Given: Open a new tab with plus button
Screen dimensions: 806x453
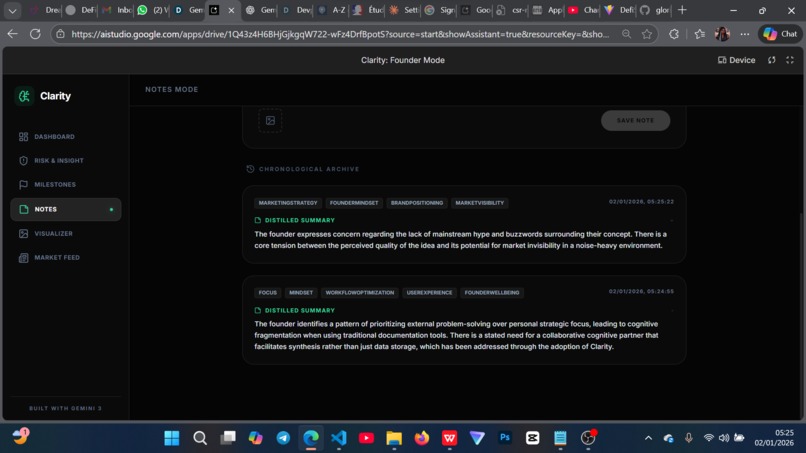Looking at the screenshot, I should click(682, 10).
